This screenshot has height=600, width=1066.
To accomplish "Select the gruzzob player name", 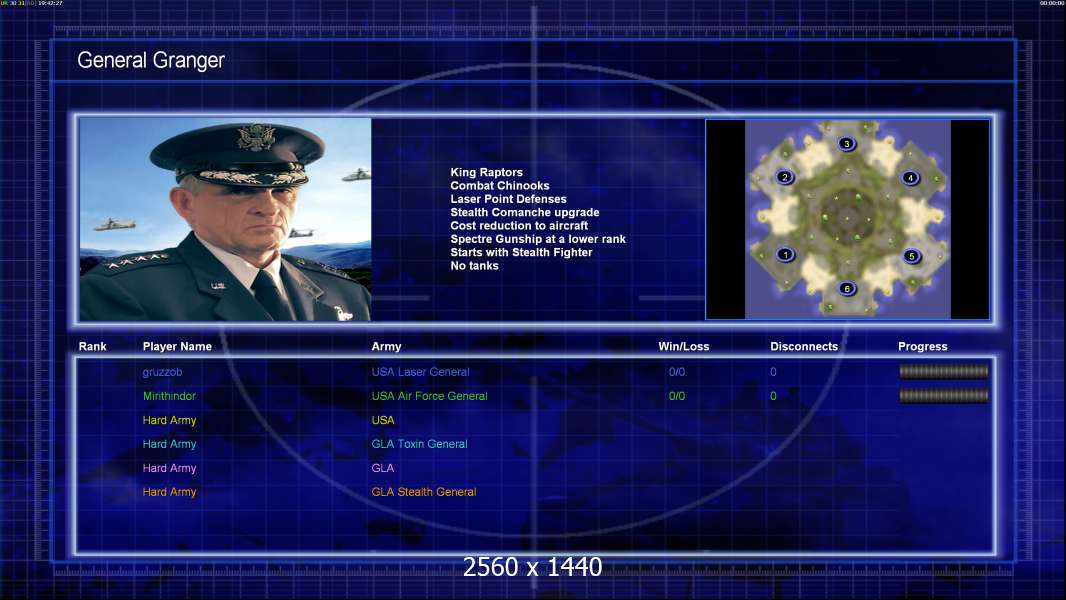I will 162,372.
